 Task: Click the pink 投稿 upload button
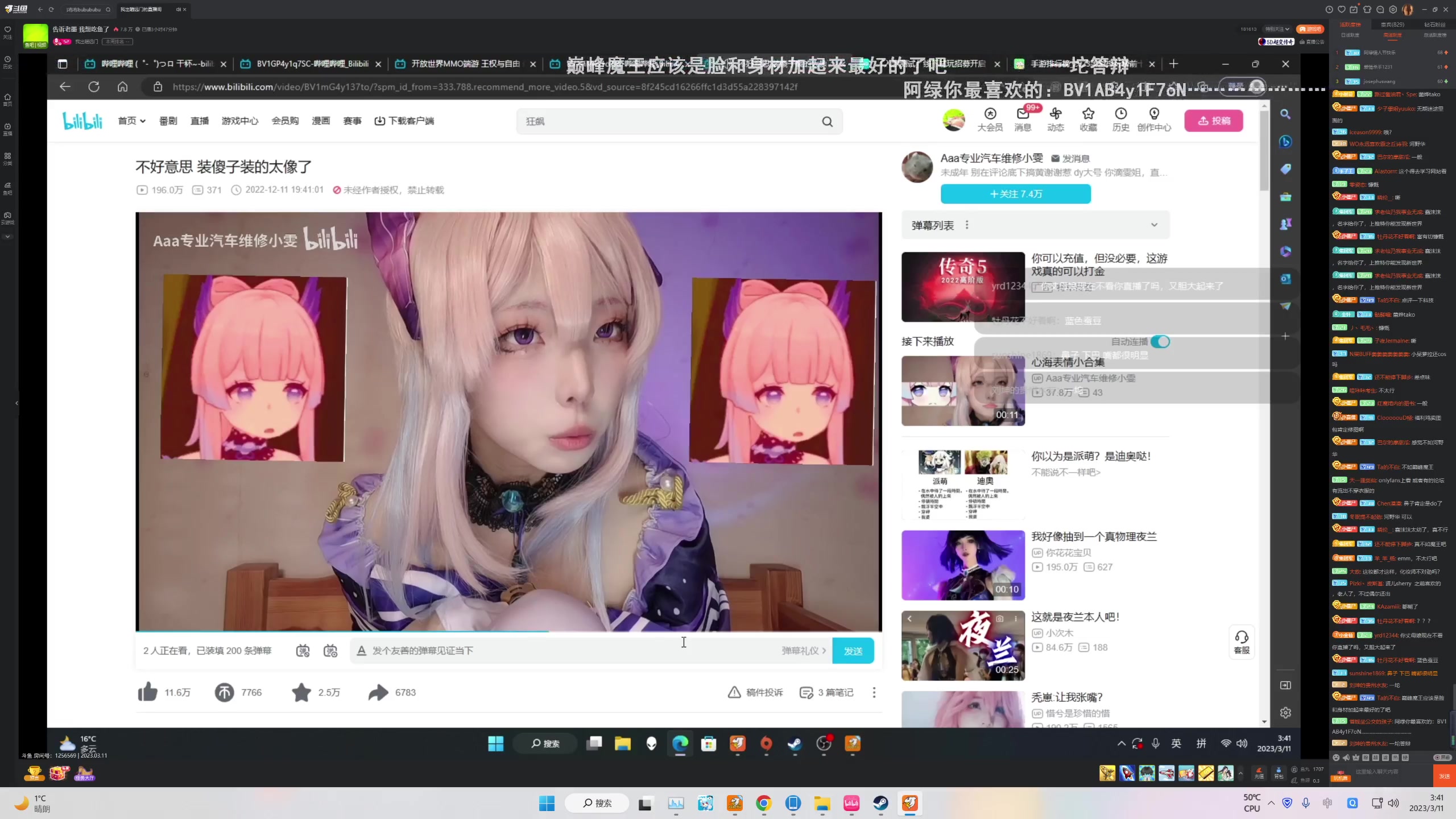1214,121
